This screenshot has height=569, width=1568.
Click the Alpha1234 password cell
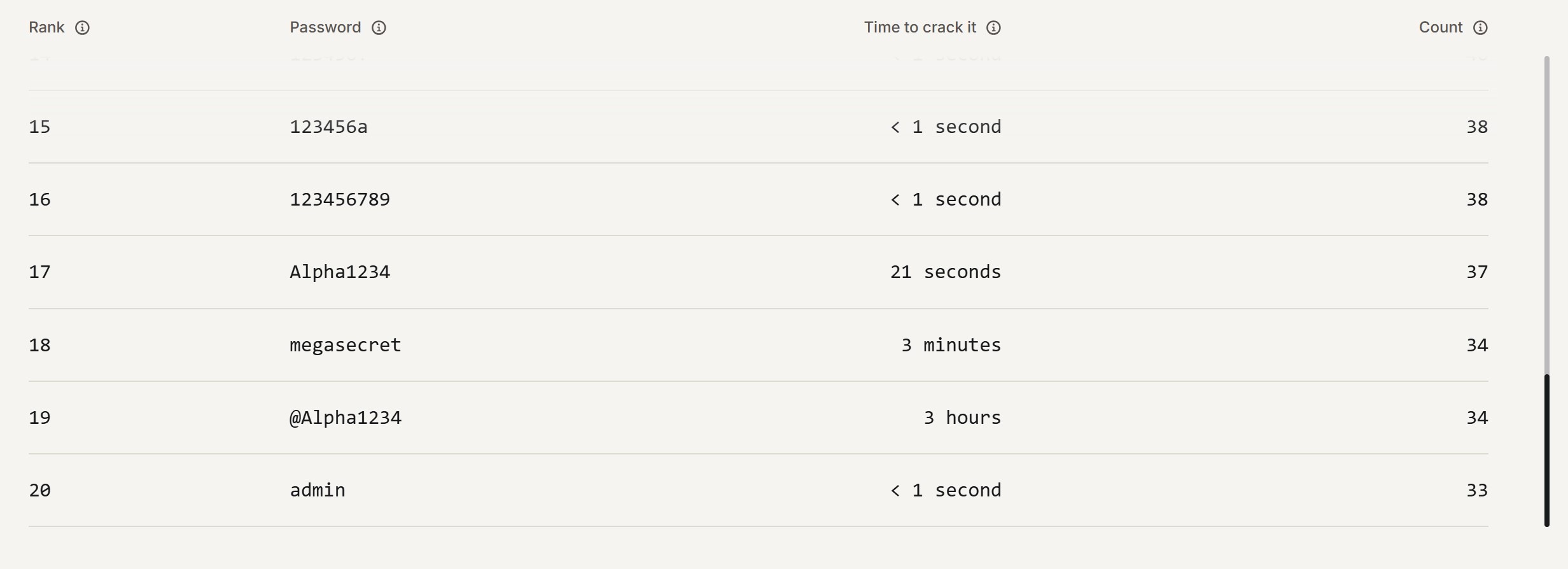(x=340, y=272)
